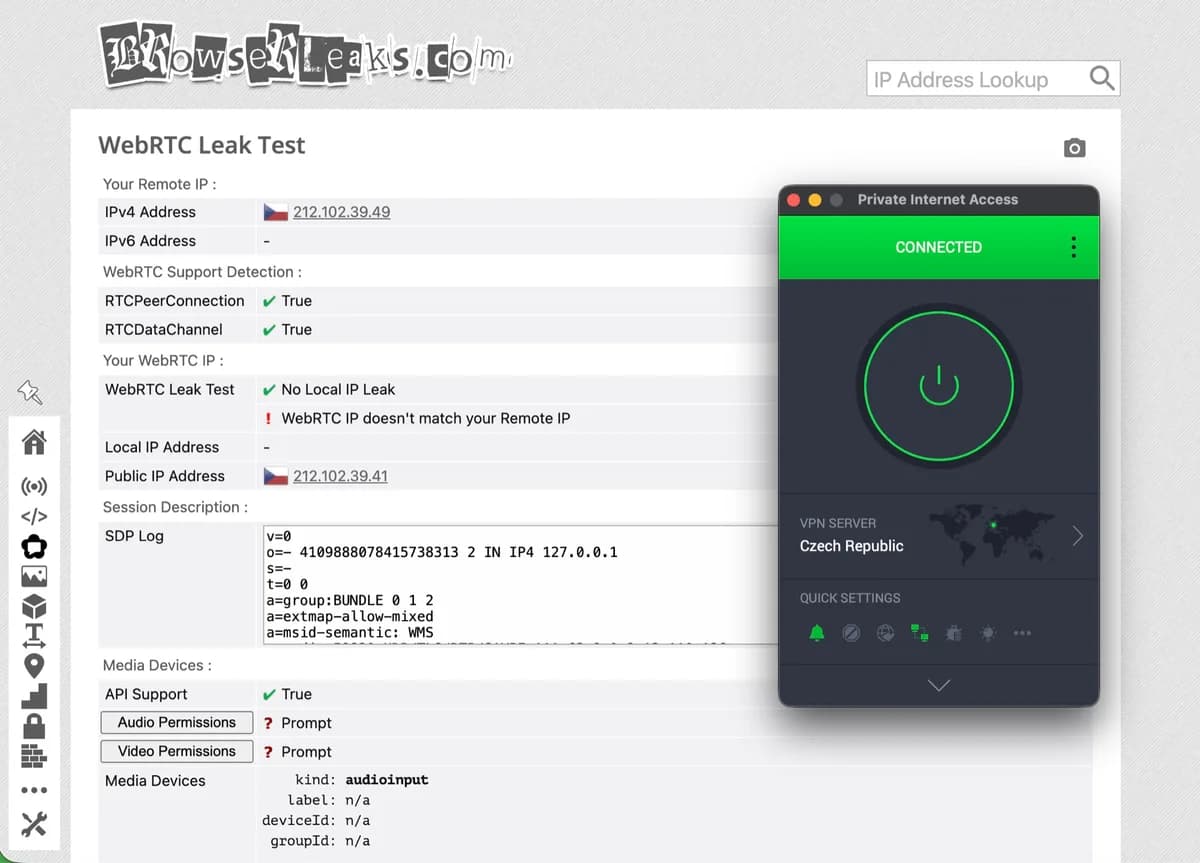
Task: Click the three-dots More Tools sidebar icon
Action: [34, 790]
